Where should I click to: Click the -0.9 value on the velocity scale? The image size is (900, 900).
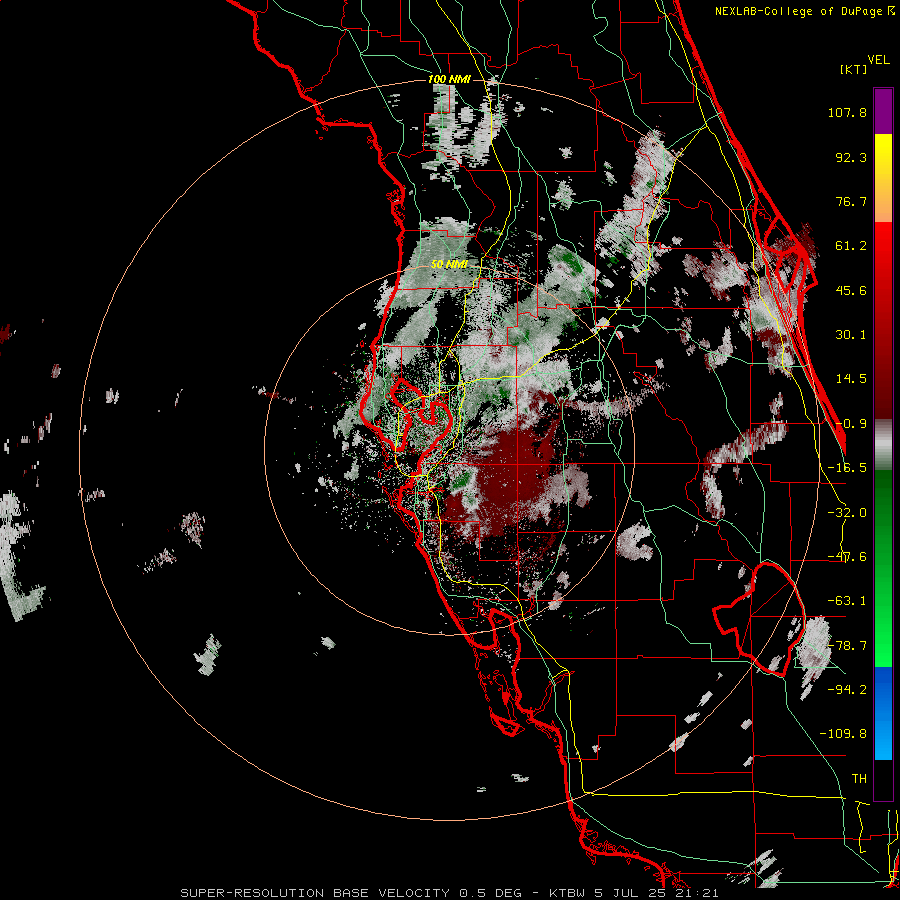pos(851,424)
